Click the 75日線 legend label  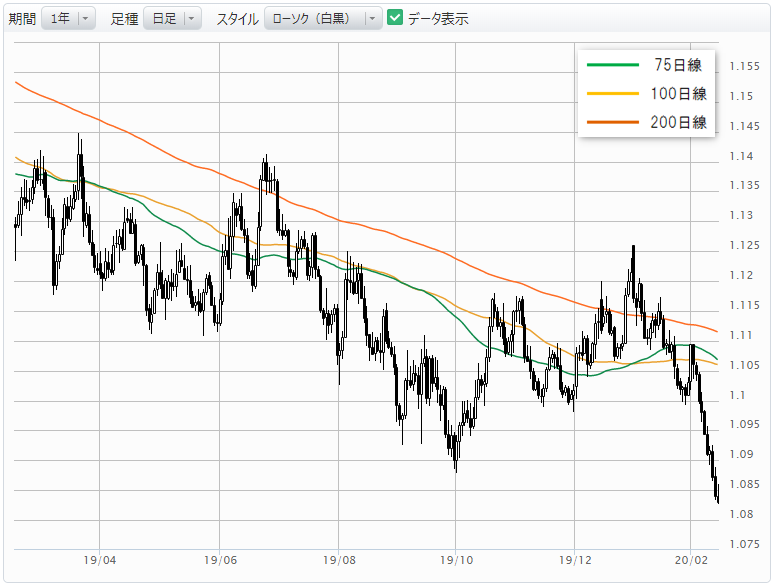678,65
